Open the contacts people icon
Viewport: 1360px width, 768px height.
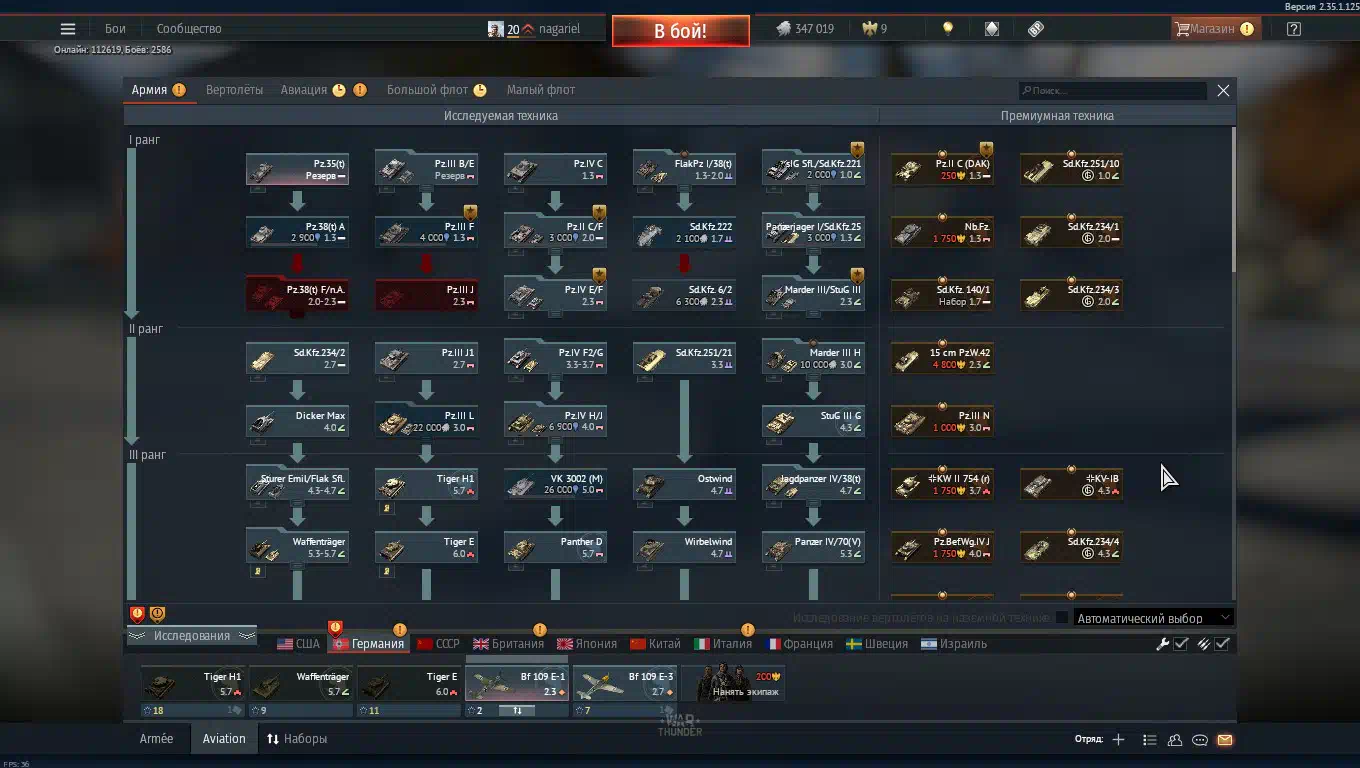(1175, 740)
